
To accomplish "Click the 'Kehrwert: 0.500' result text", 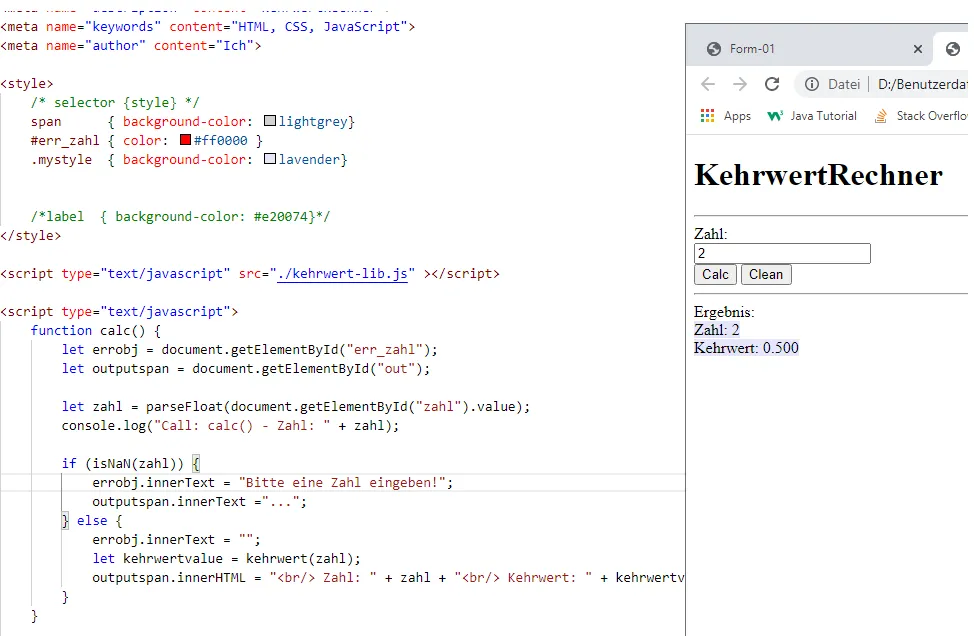I will (x=746, y=348).
